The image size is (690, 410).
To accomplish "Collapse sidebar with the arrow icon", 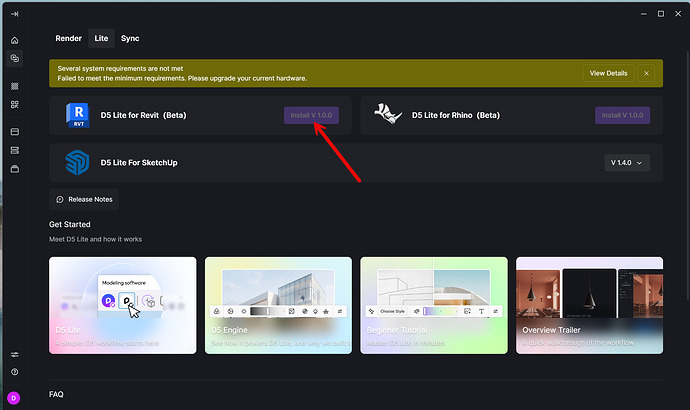I will 15,14.
